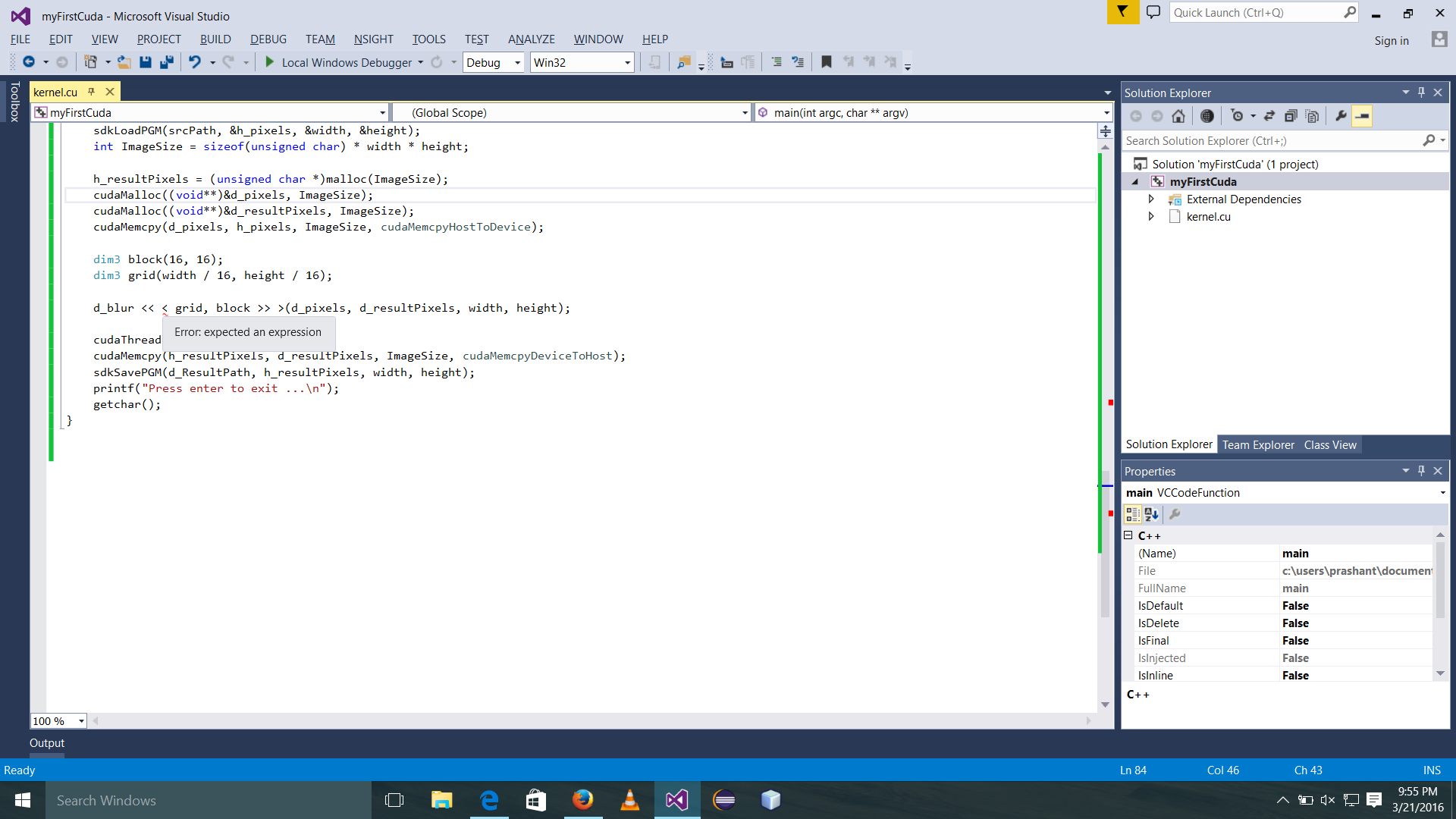Viewport: 1456px width, 819px height.
Task: Click the Home icon in Solution Explorer
Action: (x=1178, y=116)
